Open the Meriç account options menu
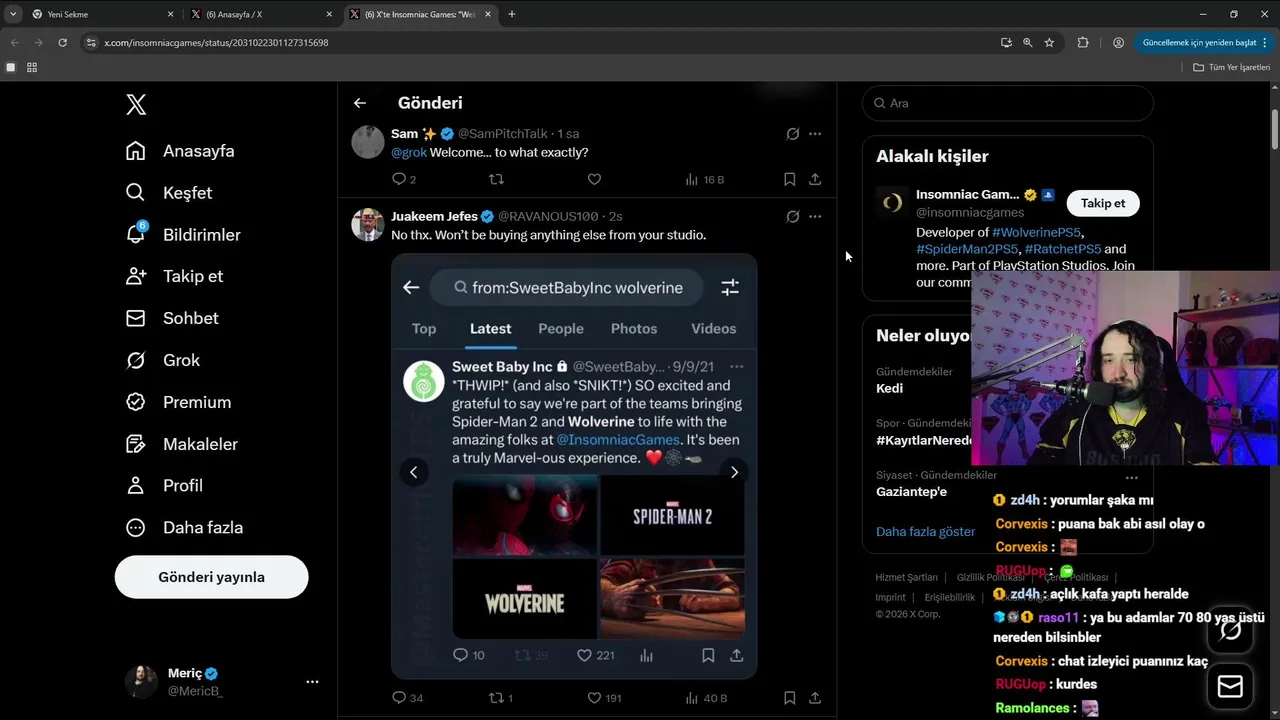This screenshot has width=1280, height=720. point(312,681)
